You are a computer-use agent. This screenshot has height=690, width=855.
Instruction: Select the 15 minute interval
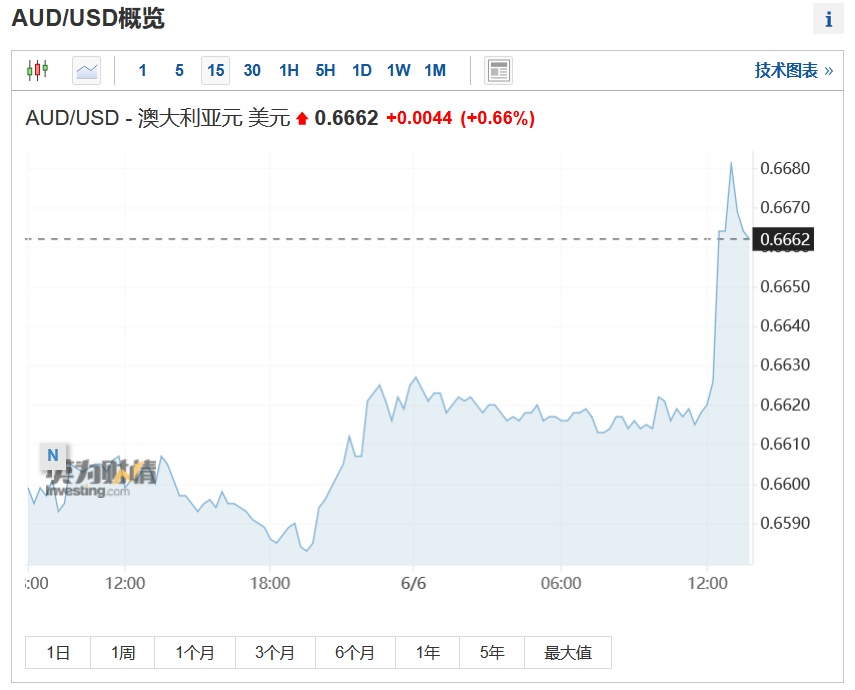coord(215,70)
